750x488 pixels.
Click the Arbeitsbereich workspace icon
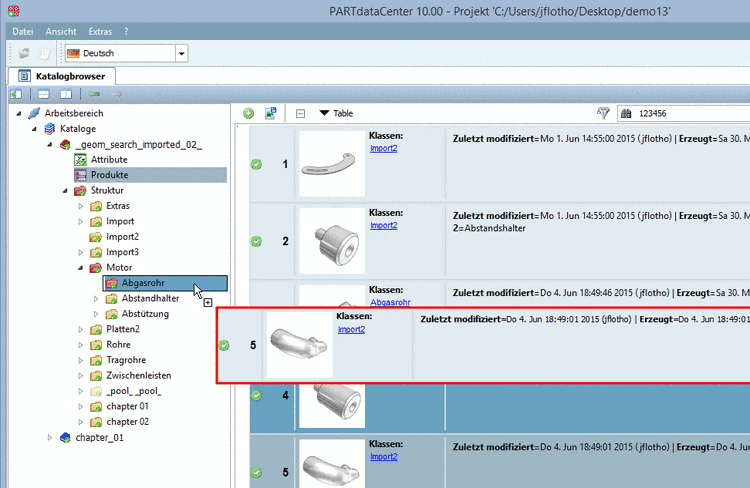pos(34,113)
